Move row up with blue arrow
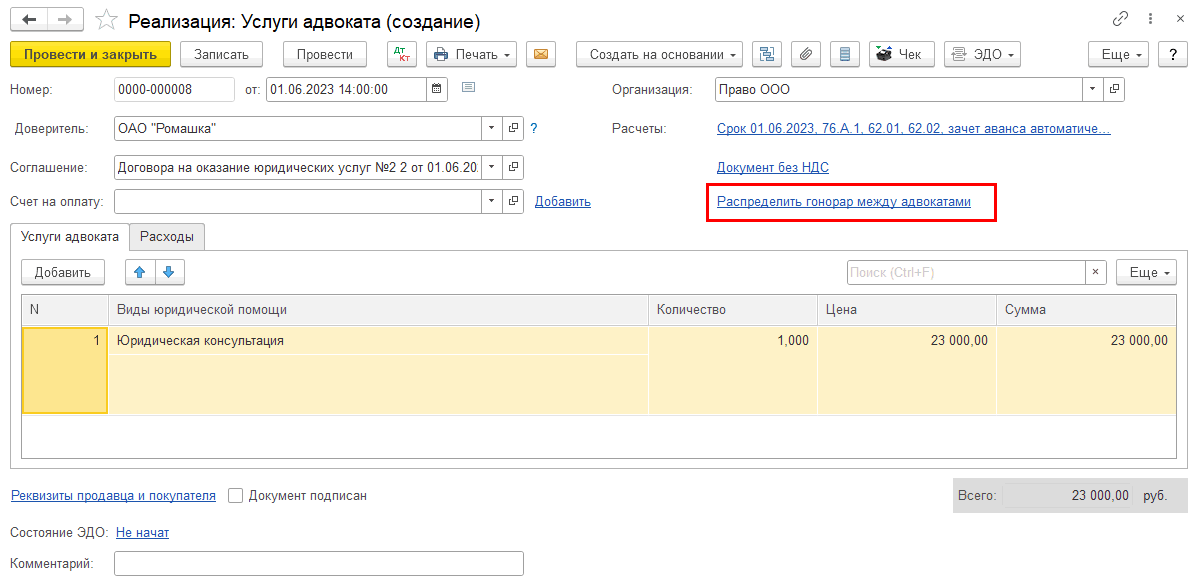This screenshot has height=582, width=1201. click(140, 272)
